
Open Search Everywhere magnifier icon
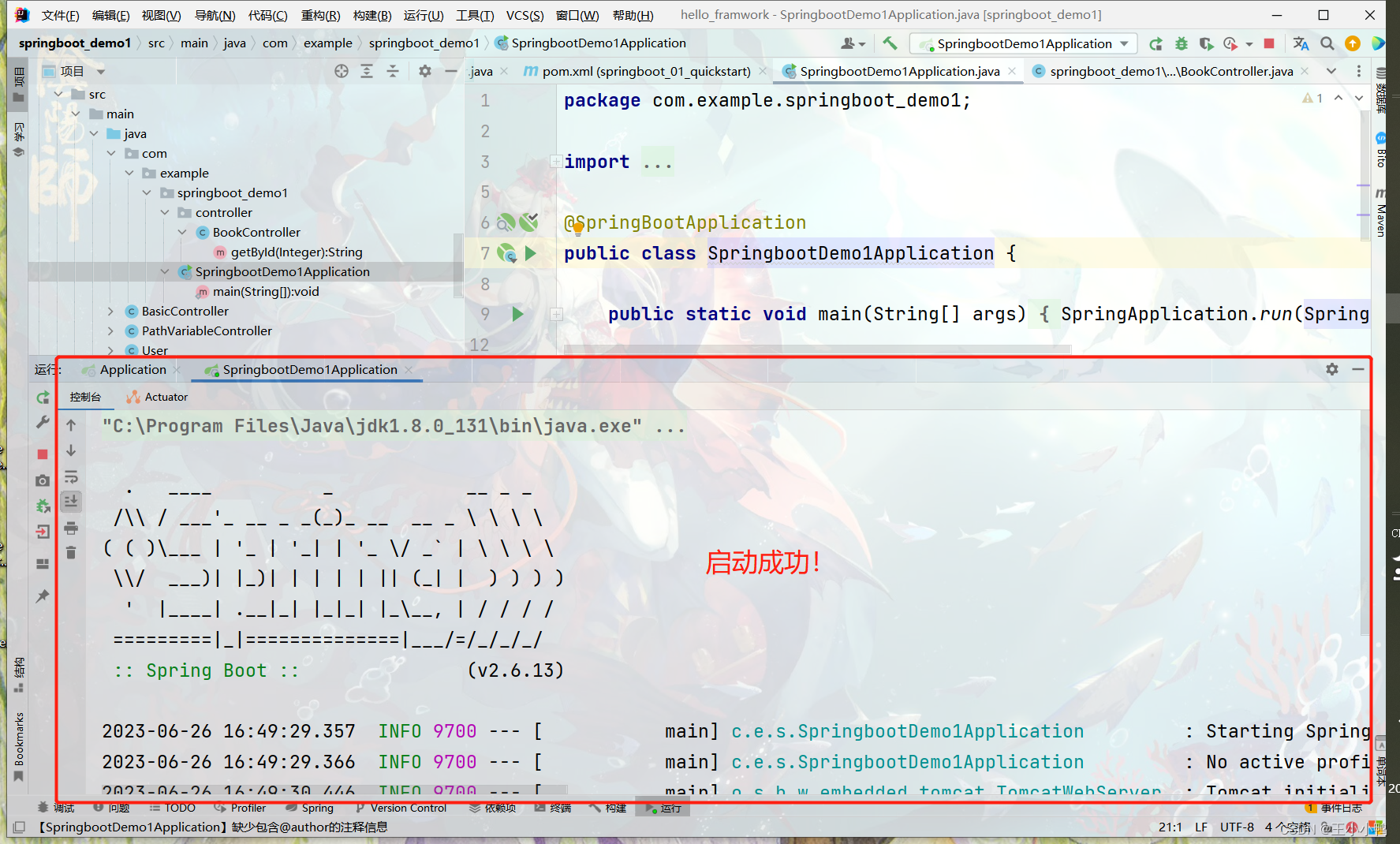[x=1327, y=43]
